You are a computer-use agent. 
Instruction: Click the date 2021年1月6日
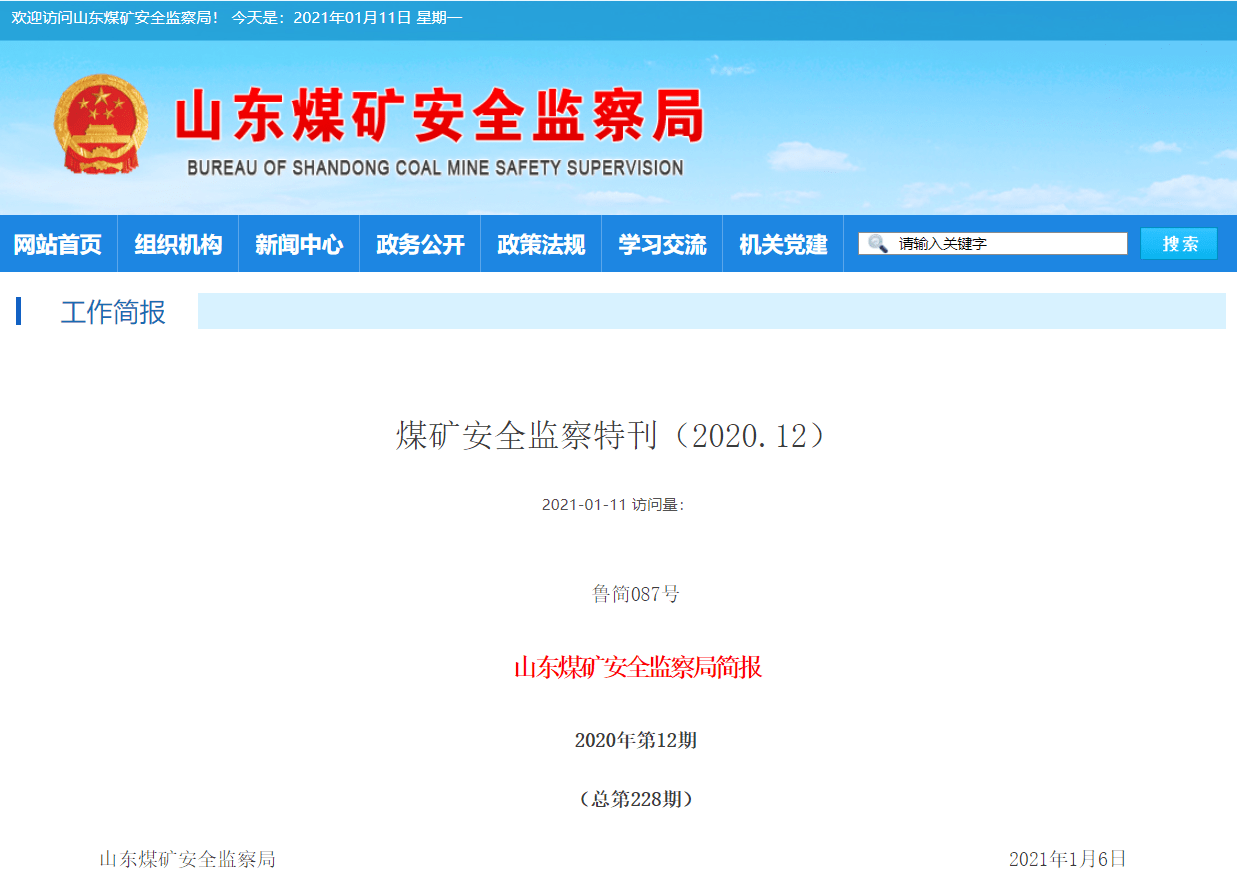(x=1068, y=859)
